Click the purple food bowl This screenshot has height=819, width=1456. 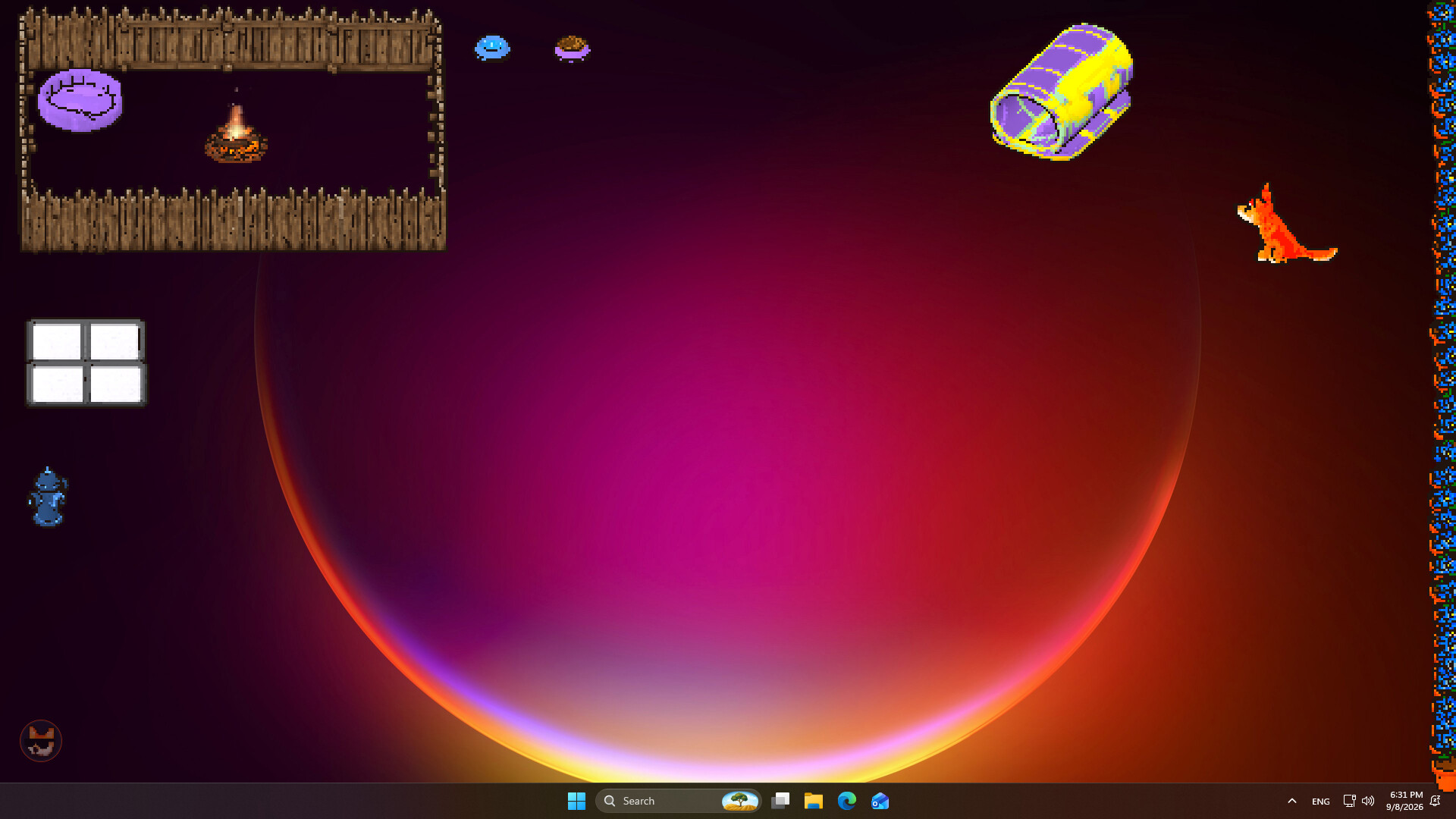click(572, 48)
